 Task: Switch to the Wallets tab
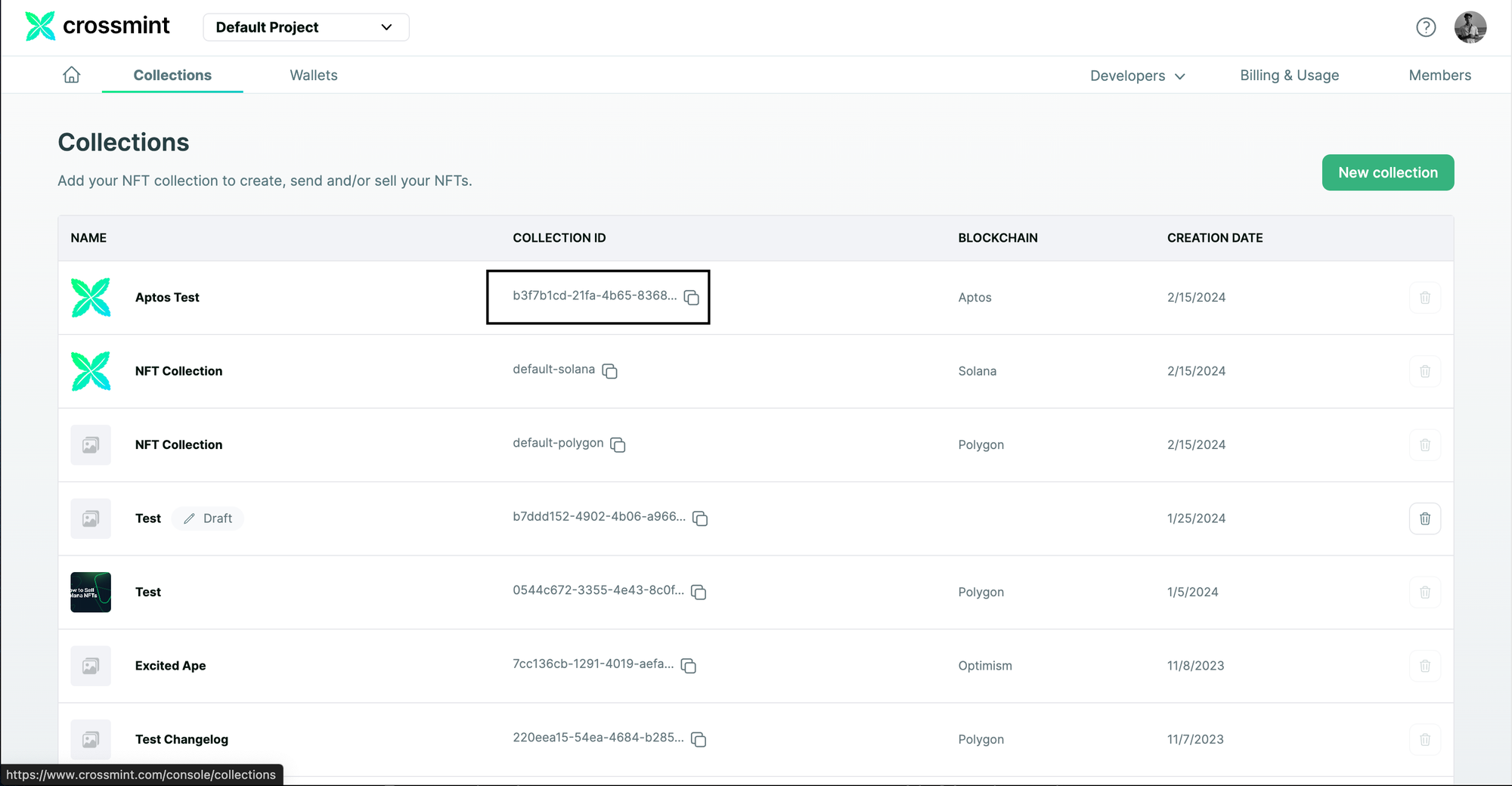pos(314,75)
